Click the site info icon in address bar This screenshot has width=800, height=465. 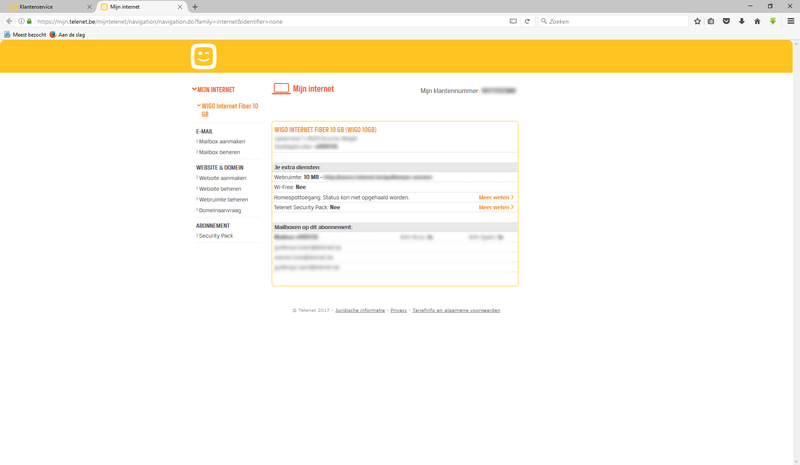[x=21, y=21]
